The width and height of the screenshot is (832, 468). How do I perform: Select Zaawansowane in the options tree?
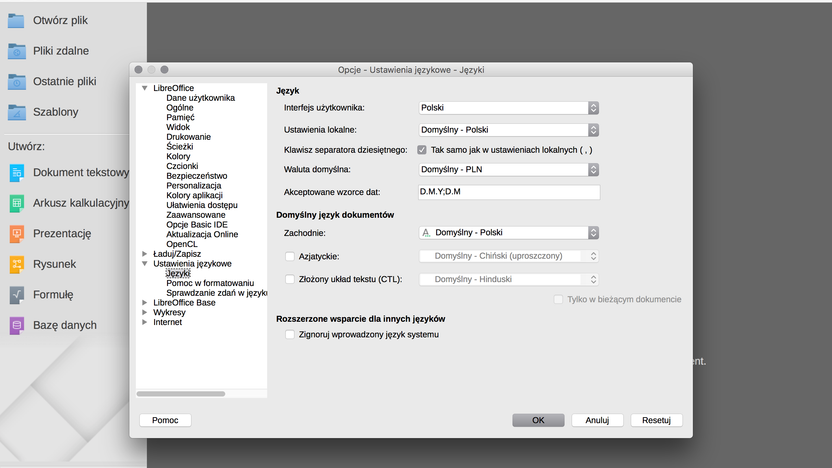click(x=195, y=215)
